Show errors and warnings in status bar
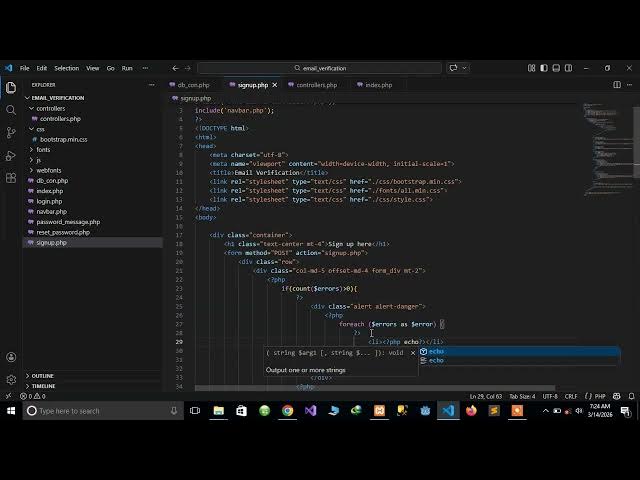This screenshot has width=640, height=480. pos(33,396)
